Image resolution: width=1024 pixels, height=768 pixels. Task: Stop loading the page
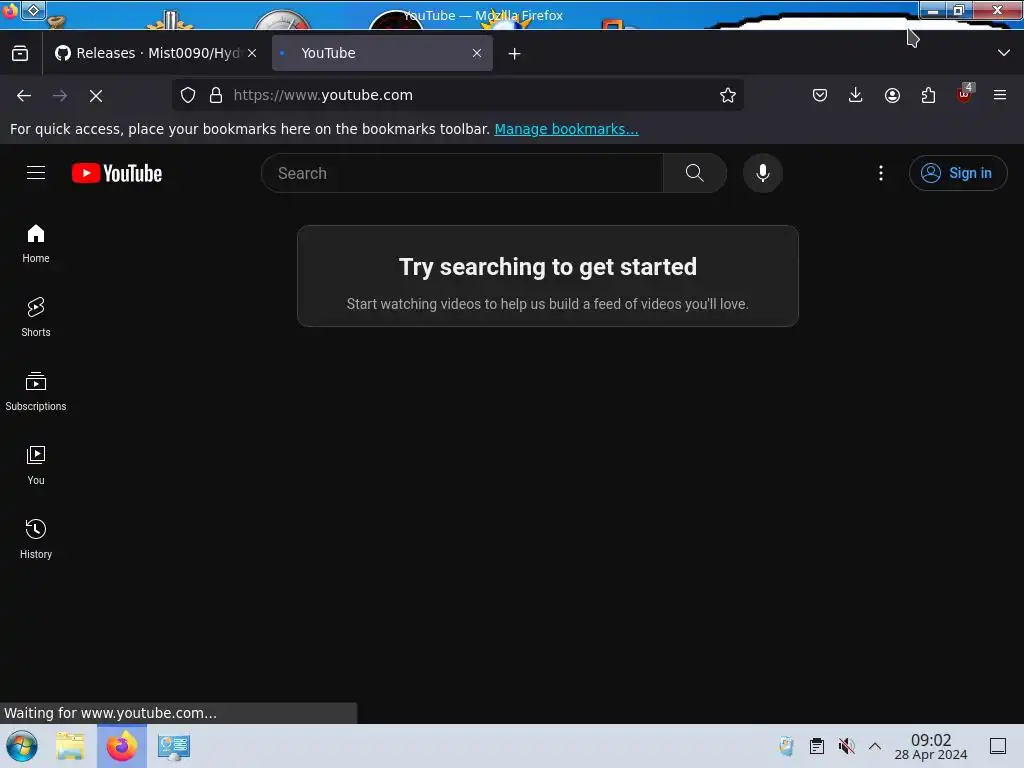point(96,95)
